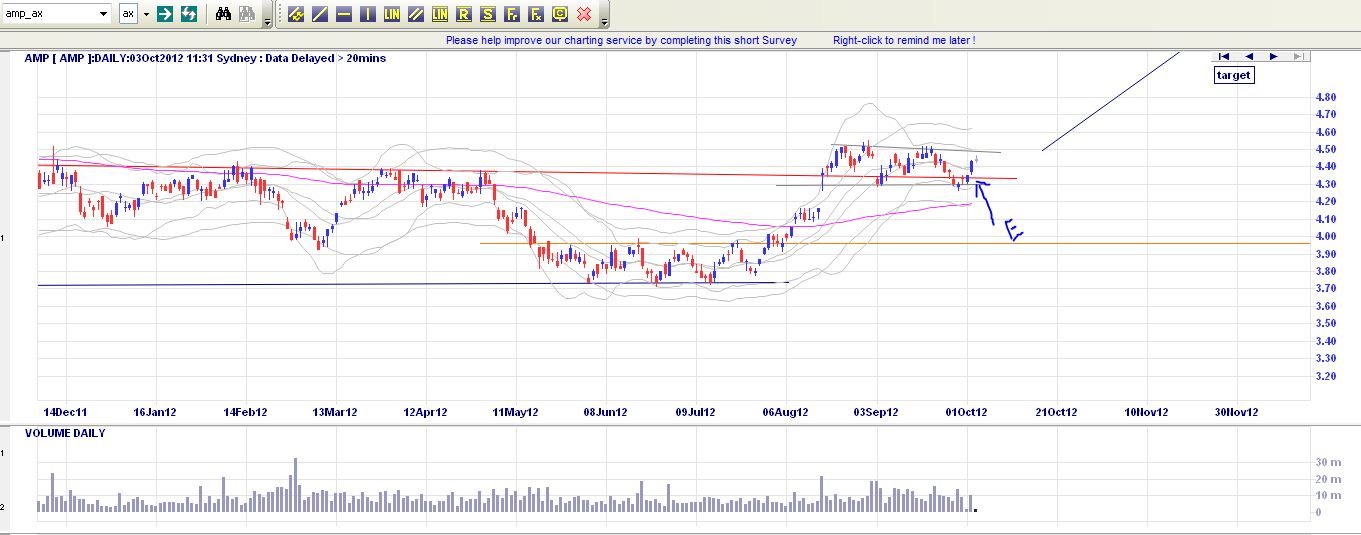Click the 13Mar12 date label
Viewport: 1361px width, 535px height.
point(335,412)
